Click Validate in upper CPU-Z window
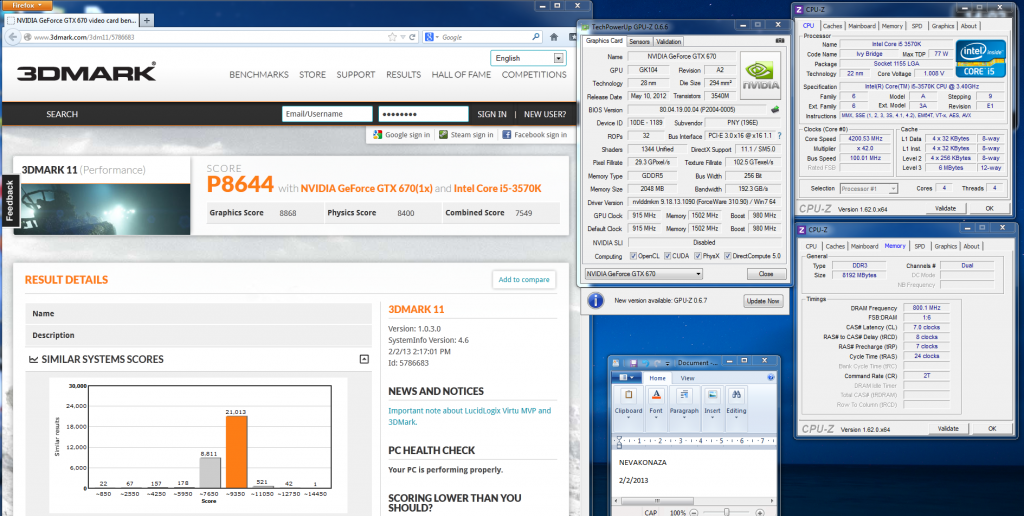1024x516 pixels. coord(945,208)
